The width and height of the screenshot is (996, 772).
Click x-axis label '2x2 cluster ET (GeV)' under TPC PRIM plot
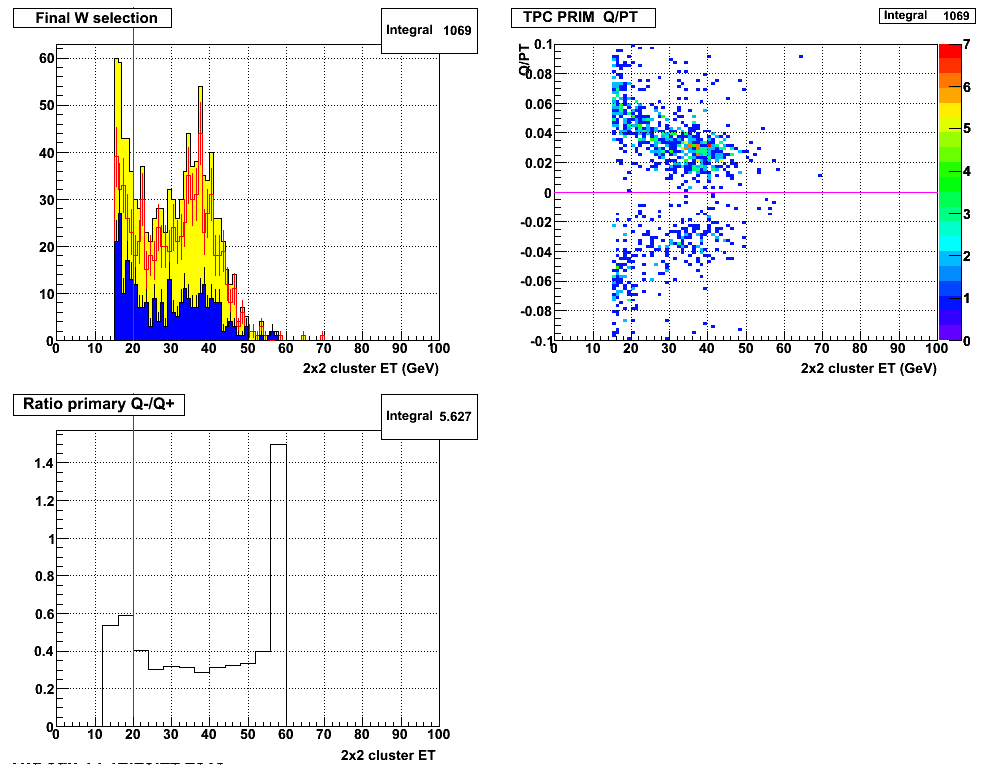868,369
